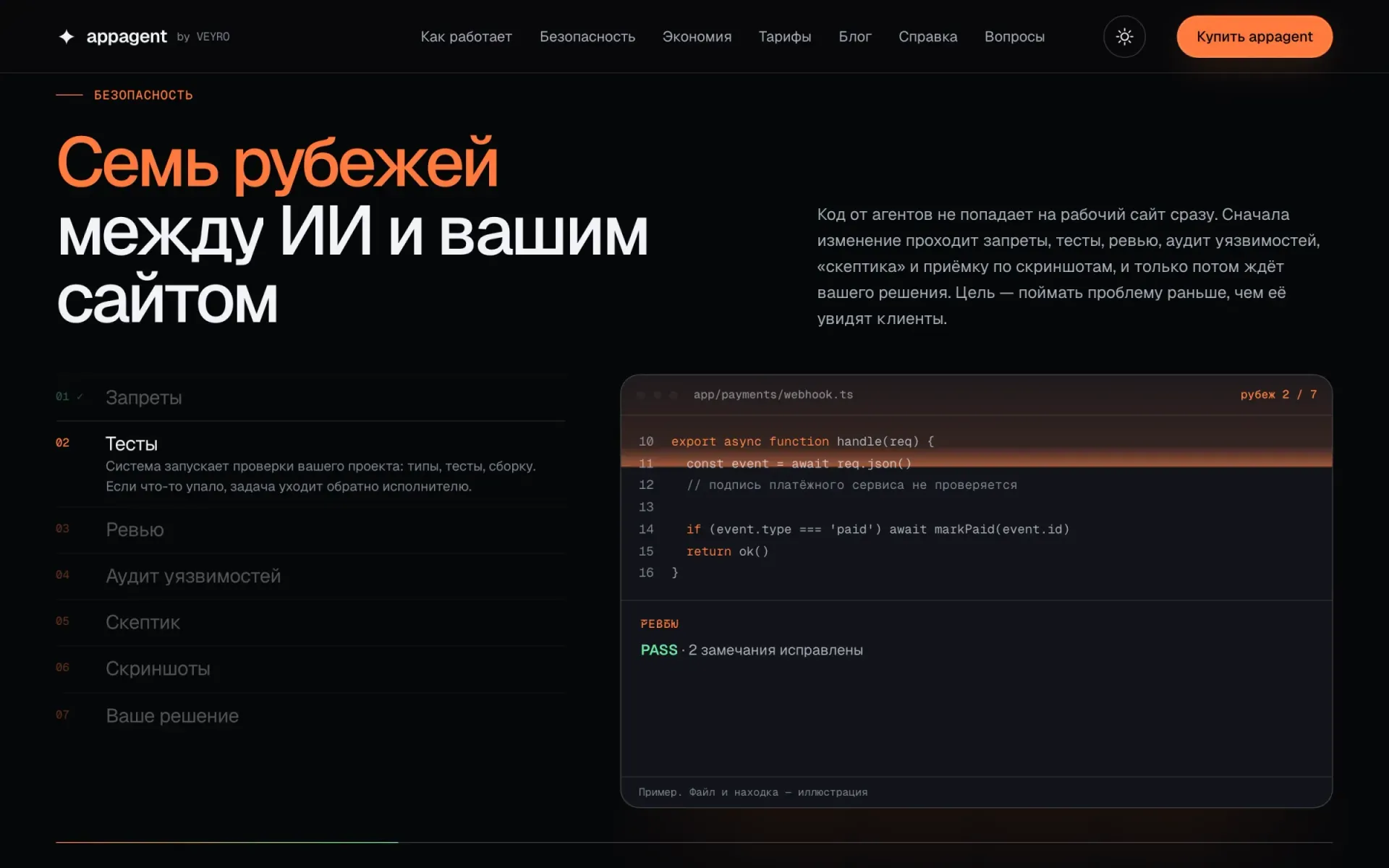The width and height of the screenshot is (1389, 868).
Task: Click the Семь рубежей heading
Action: pos(278,163)
